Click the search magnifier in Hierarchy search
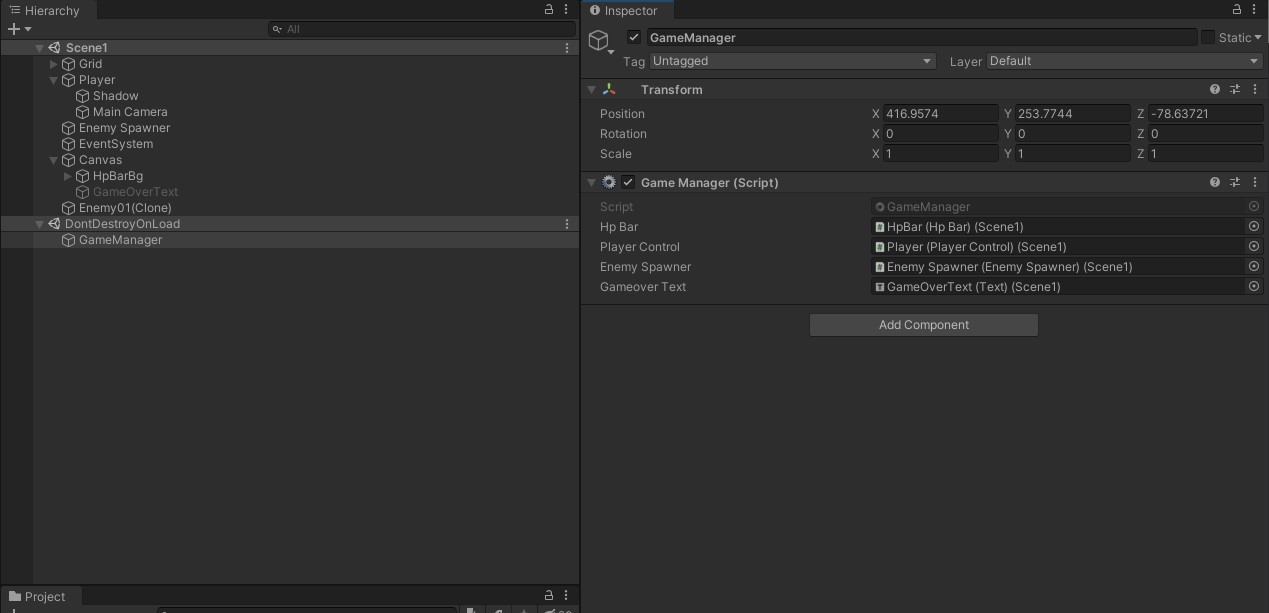Viewport: 1269px width, 613px height. (277, 29)
